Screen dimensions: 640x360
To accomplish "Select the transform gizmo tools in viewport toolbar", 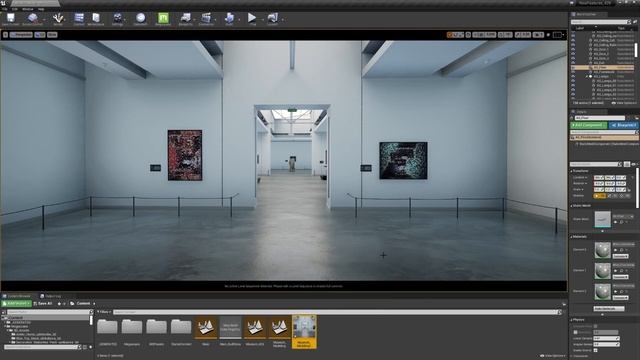I will 456,35.
